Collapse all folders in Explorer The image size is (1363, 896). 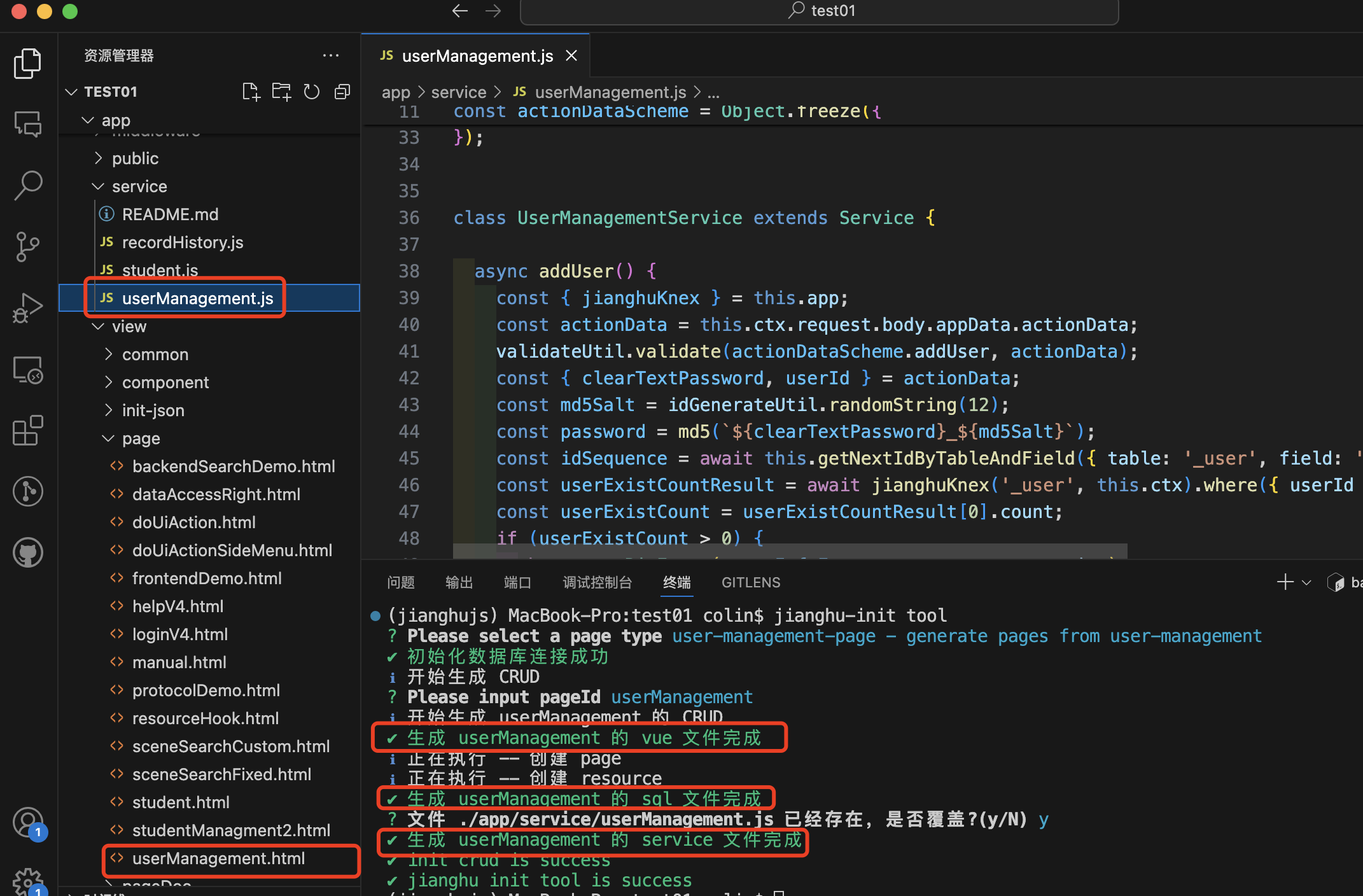point(342,91)
